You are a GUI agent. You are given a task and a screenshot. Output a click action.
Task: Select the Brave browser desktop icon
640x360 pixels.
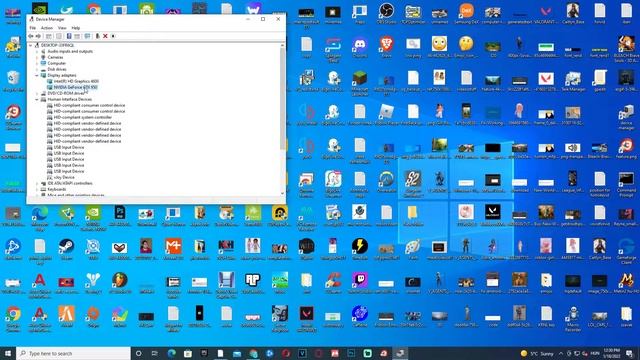pos(386,47)
